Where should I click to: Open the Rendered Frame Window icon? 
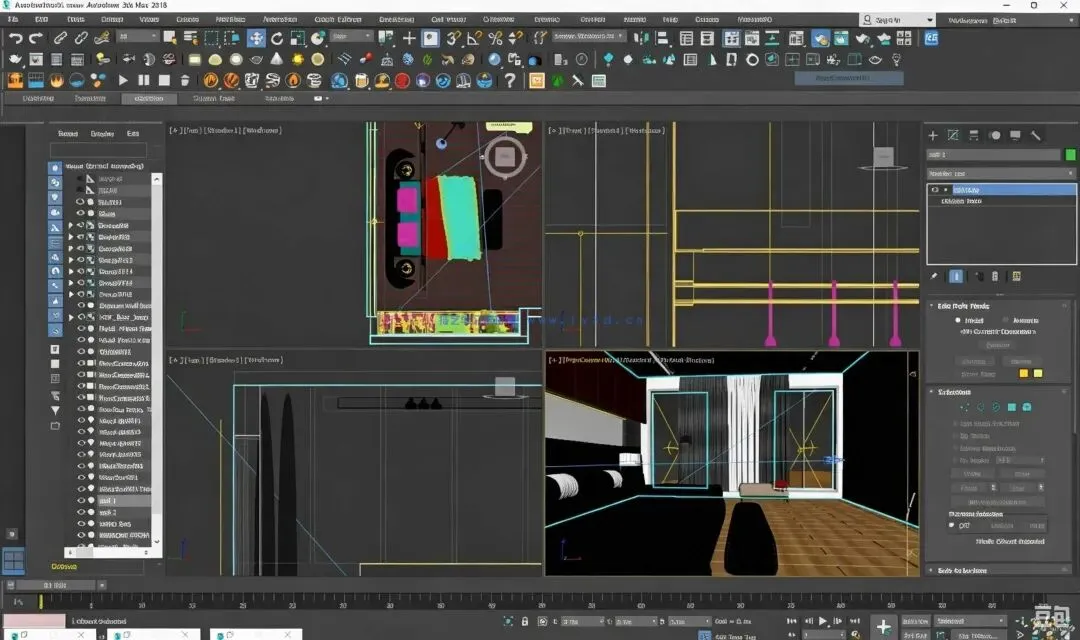pyautogui.click(x=841, y=38)
